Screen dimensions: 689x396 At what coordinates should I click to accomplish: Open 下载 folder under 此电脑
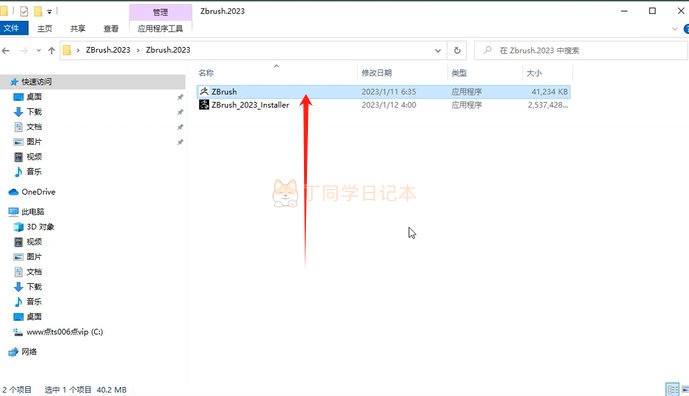pos(34,287)
